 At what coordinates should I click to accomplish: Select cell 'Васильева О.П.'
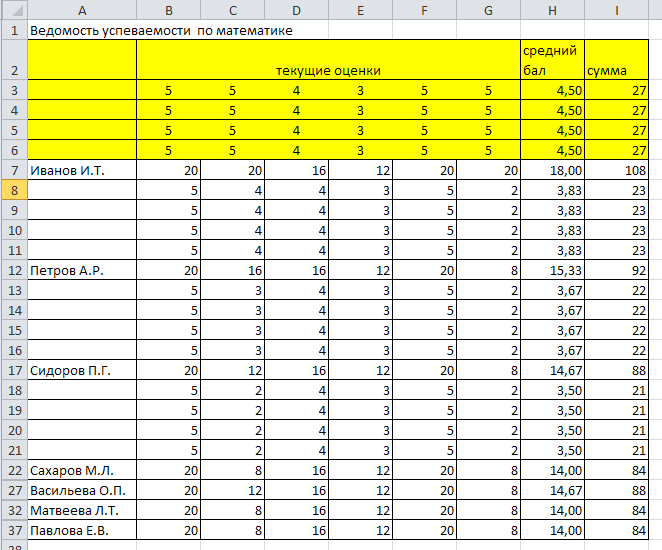pos(82,490)
